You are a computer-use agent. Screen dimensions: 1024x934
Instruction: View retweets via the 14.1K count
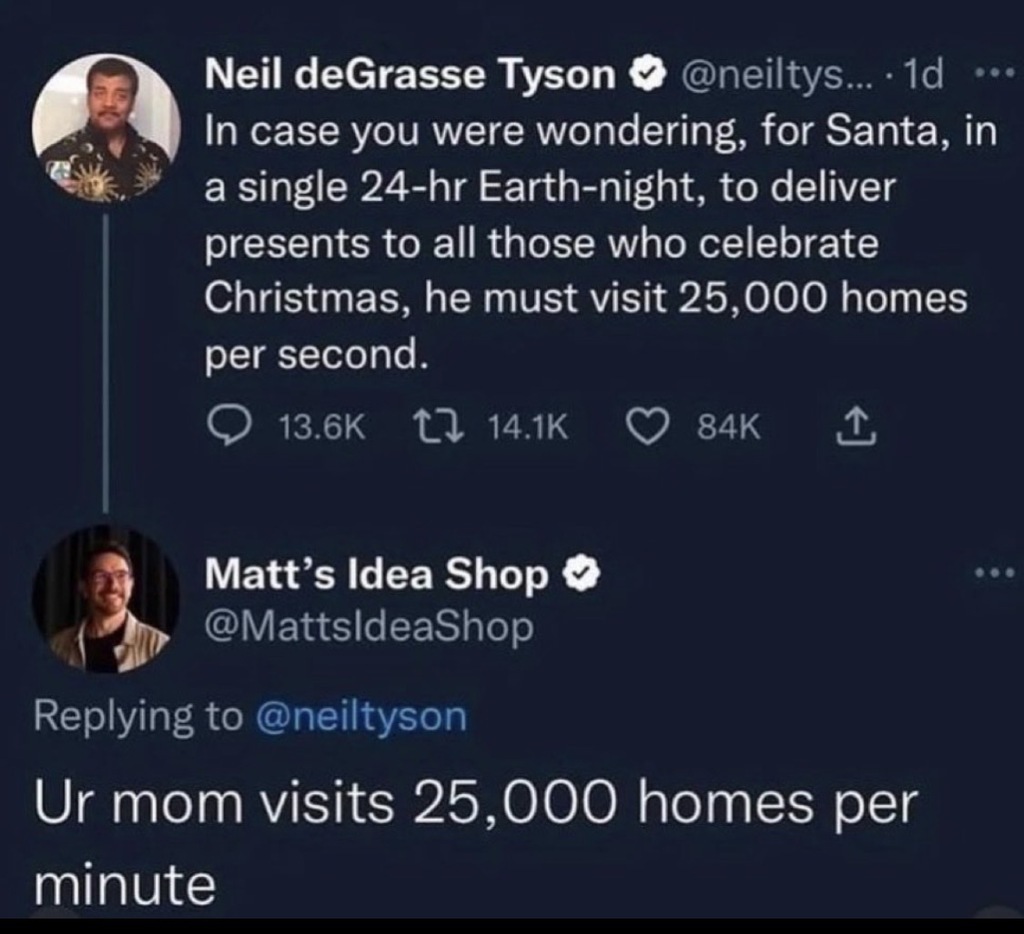click(x=528, y=429)
